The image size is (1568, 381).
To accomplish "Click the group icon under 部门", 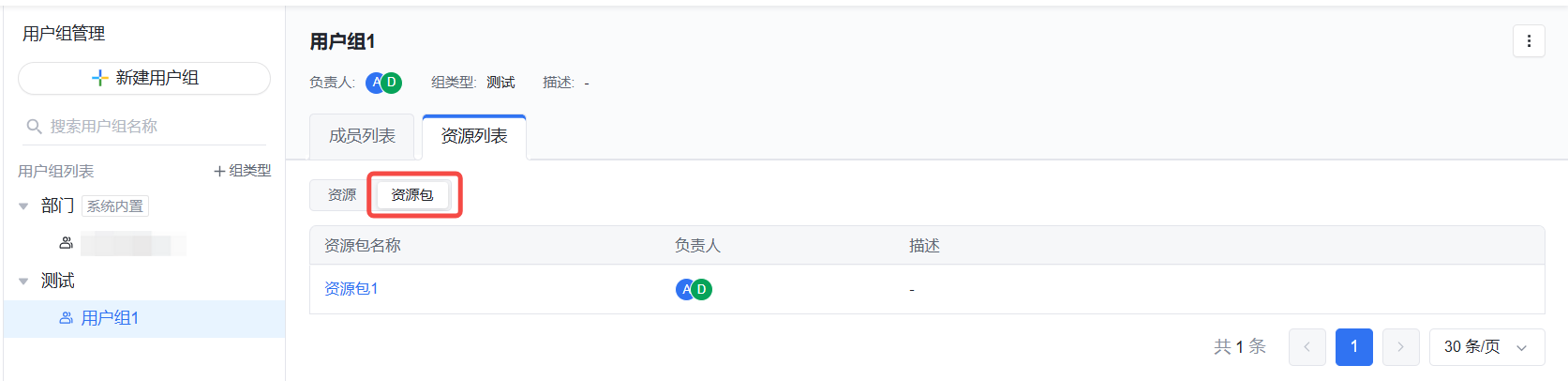I will coord(67,243).
